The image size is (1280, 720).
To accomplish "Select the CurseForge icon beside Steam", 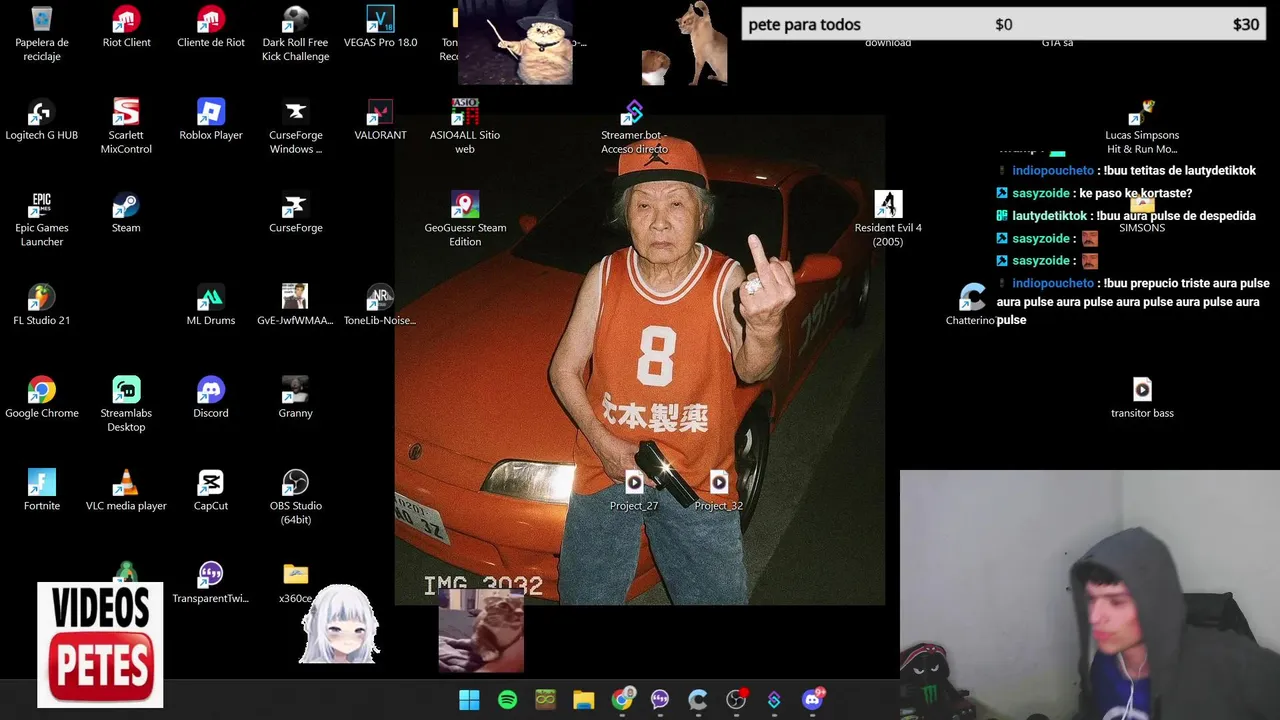I will (295, 213).
